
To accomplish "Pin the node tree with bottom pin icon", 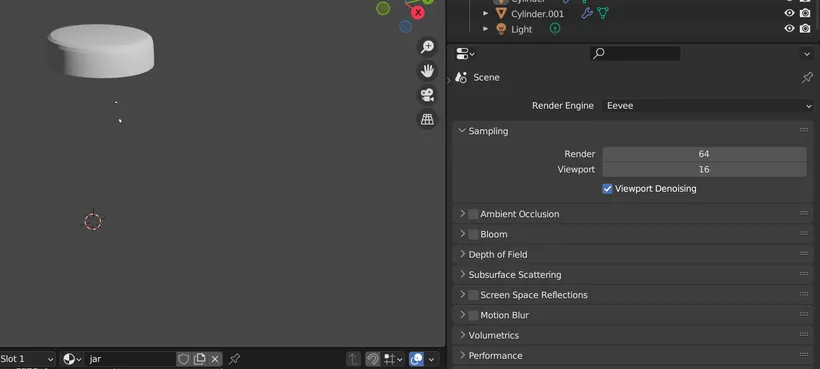I will pos(235,359).
